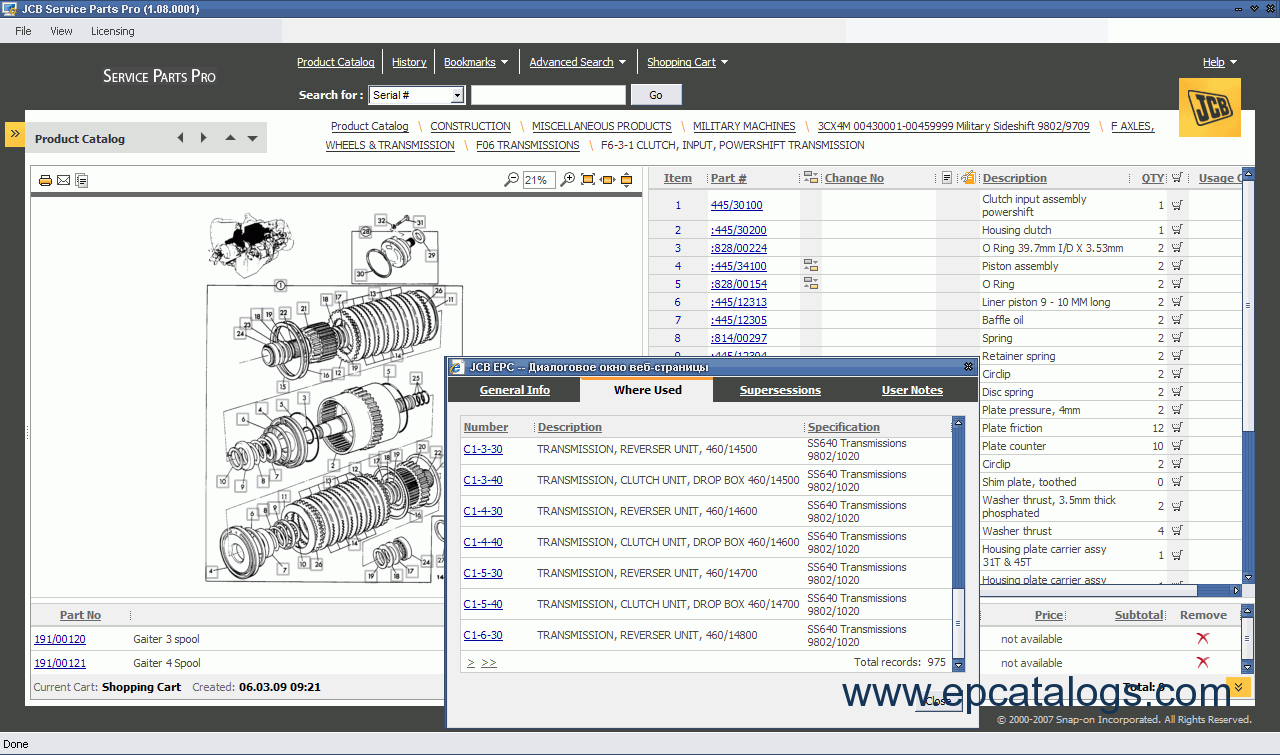1280x755 pixels.
Task: Open the Bookmarks dropdown menu
Action: coord(504,62)
